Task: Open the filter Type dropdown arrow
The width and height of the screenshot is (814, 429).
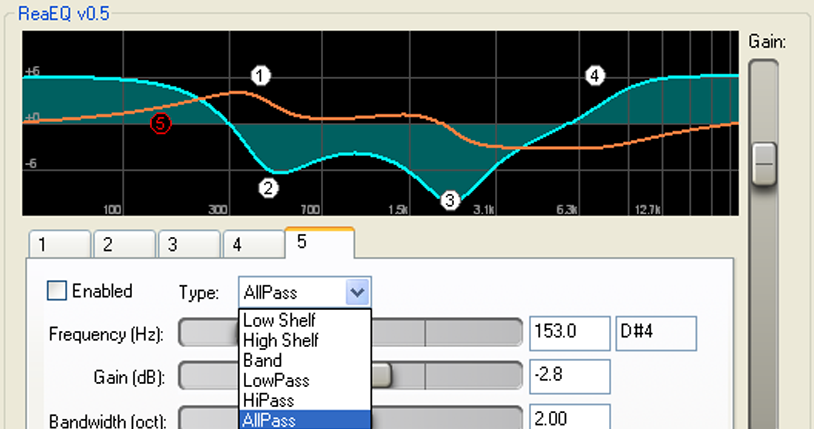Action: click(358, 292)
